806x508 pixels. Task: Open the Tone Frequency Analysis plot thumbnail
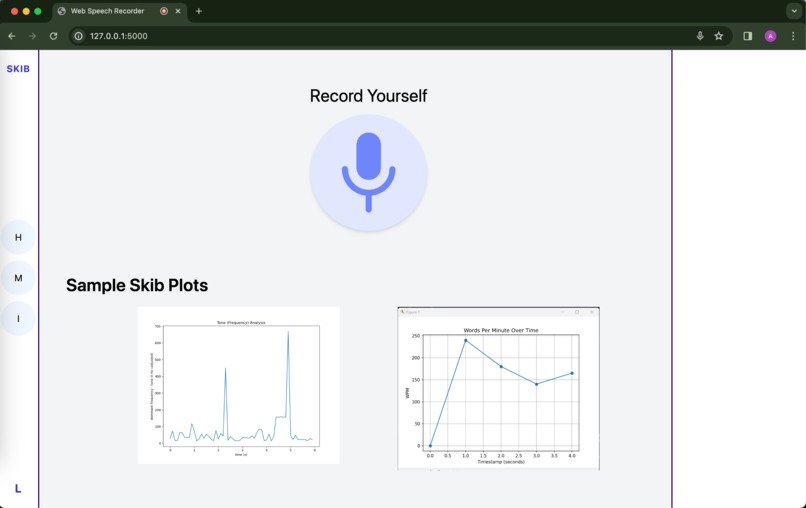[x=239, y=385]
